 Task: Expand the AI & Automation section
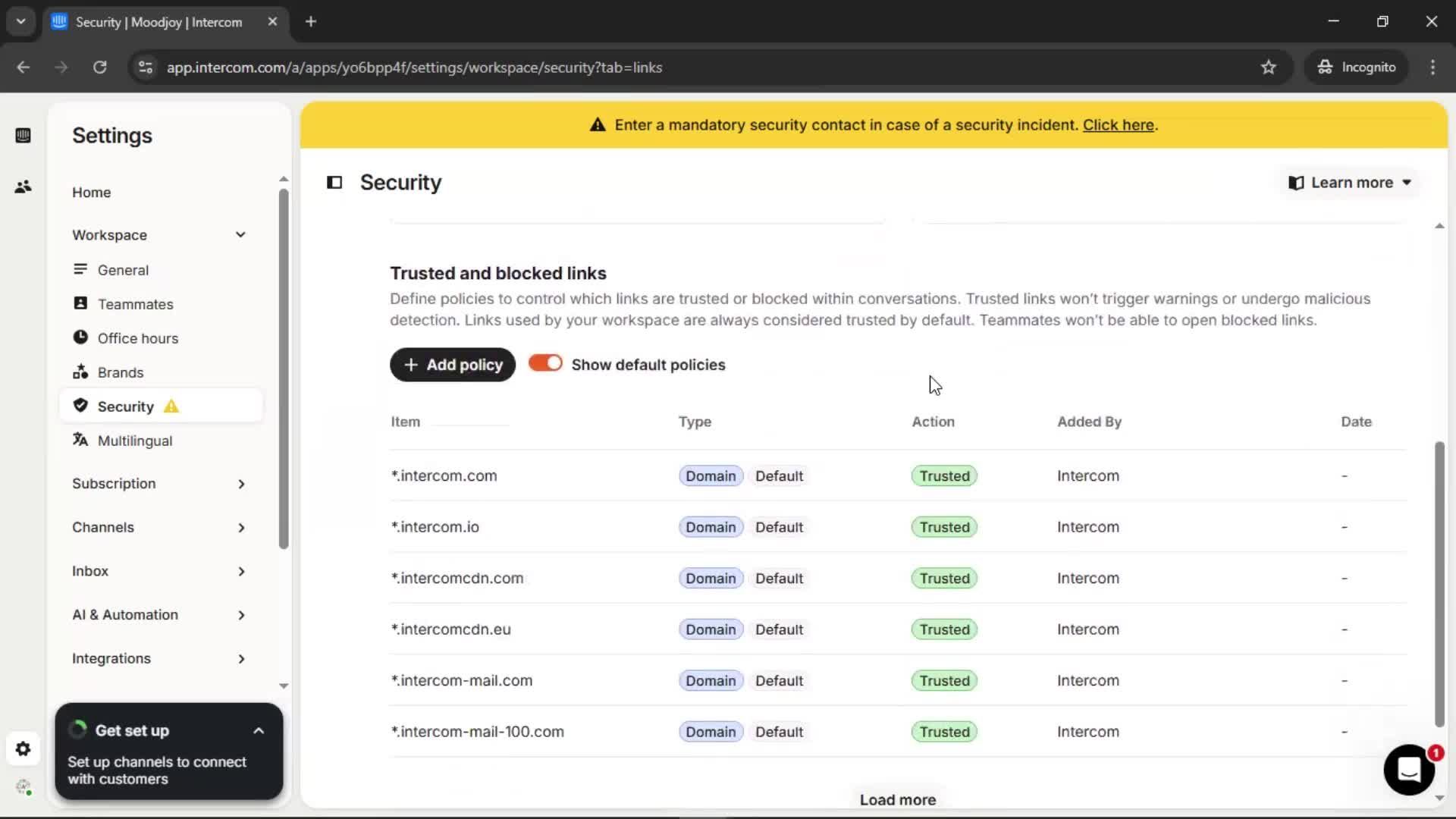(x=241, y=615)
